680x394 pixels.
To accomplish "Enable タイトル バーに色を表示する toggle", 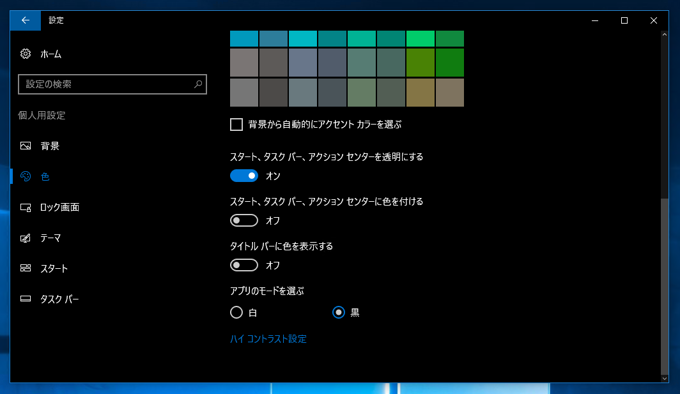I will (244, 265).
